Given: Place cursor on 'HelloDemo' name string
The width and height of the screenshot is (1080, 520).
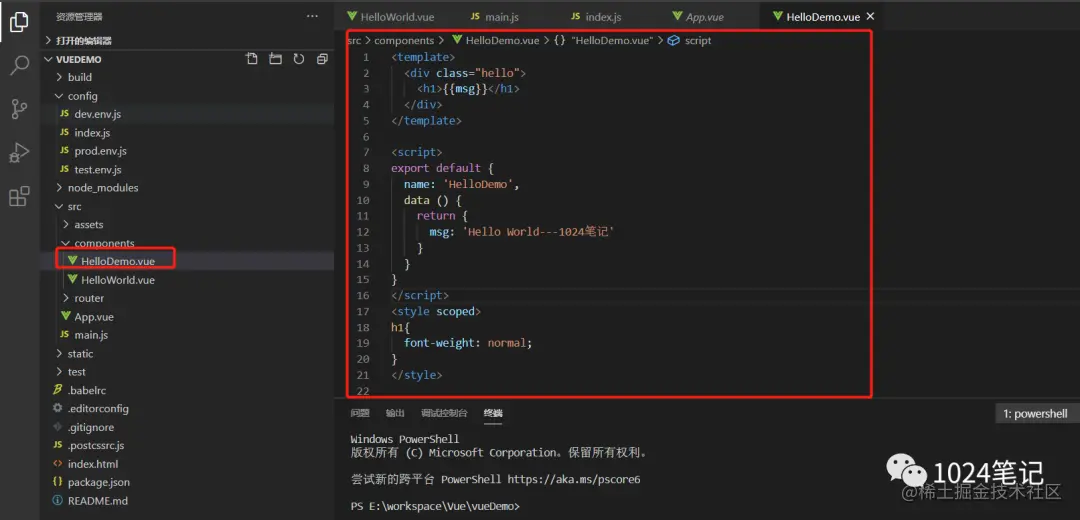Looking at the screenshot, I should (x=480, y=184).
